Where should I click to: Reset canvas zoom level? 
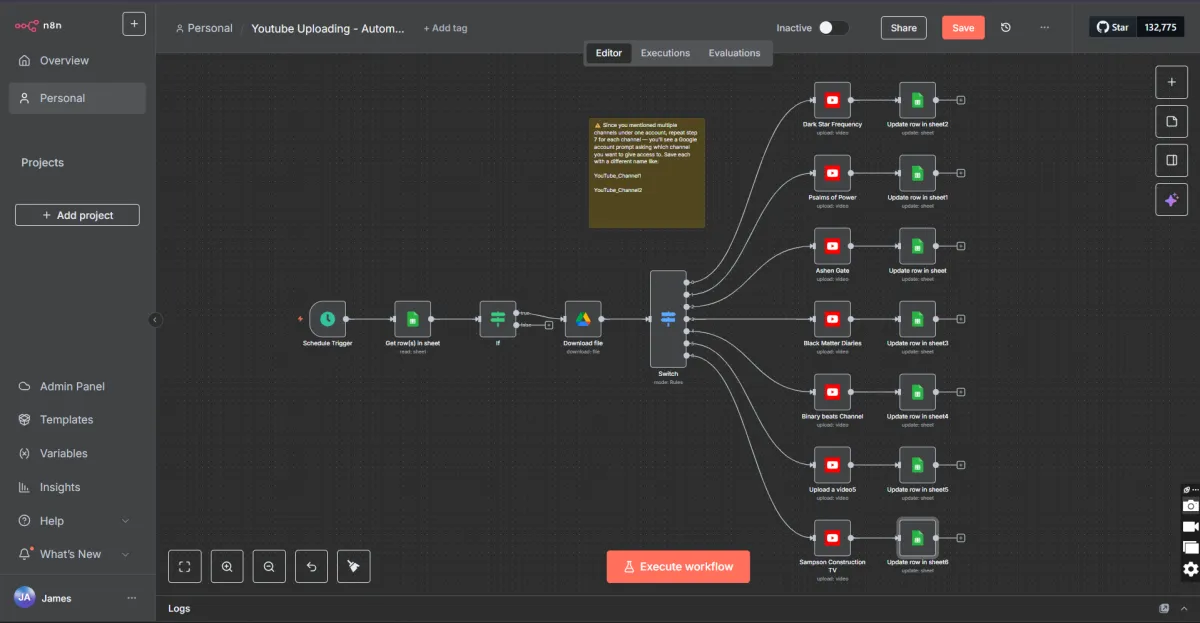coord(311,566)
